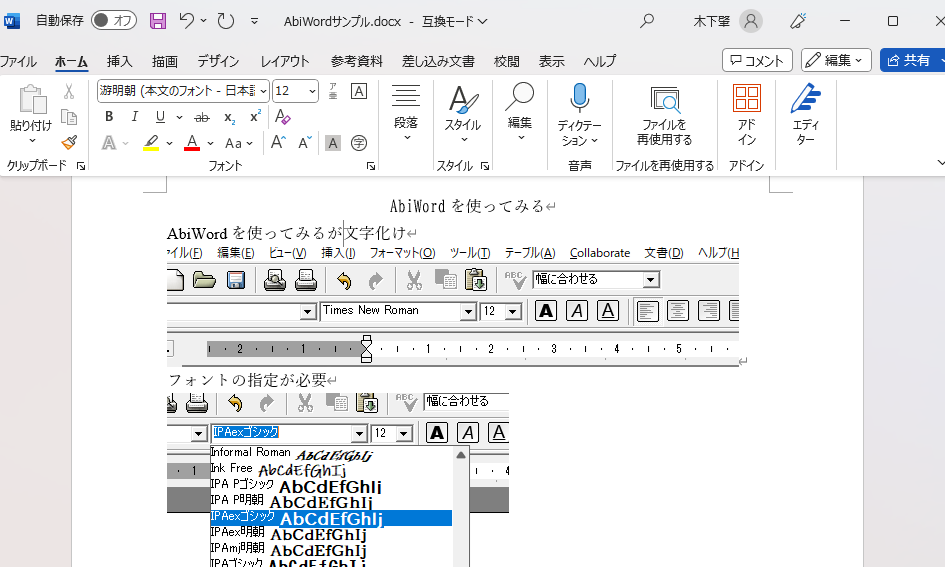Open the font size dropdown

coord(312,91)
